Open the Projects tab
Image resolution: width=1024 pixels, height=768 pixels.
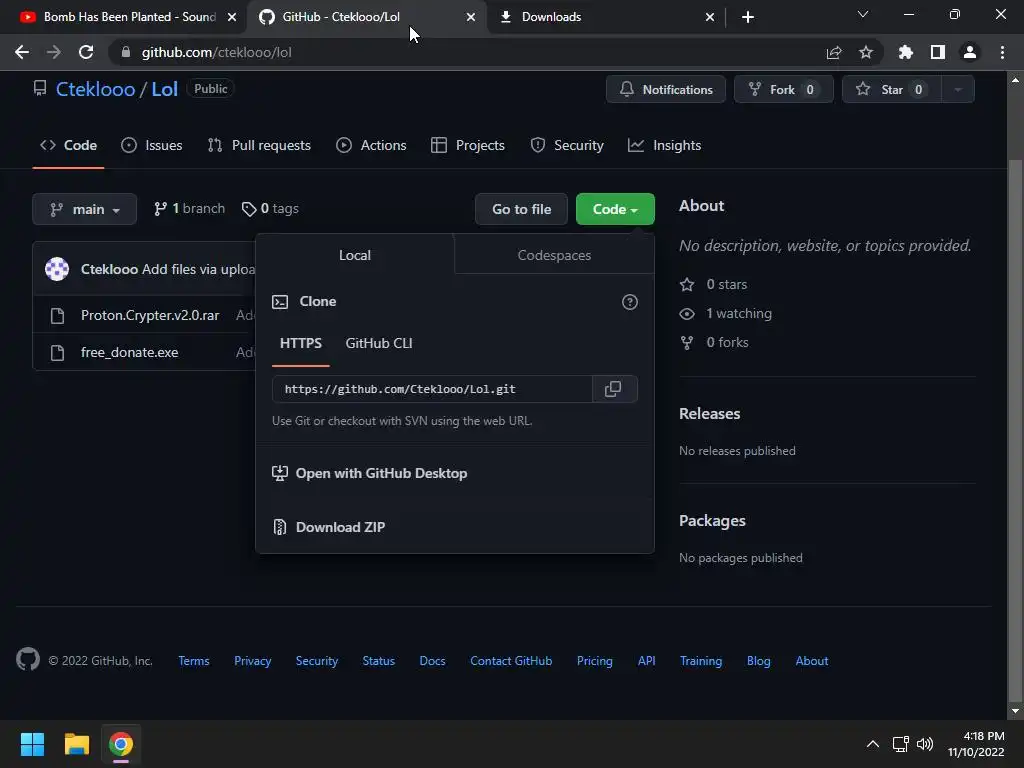click(x=468, y=145)
